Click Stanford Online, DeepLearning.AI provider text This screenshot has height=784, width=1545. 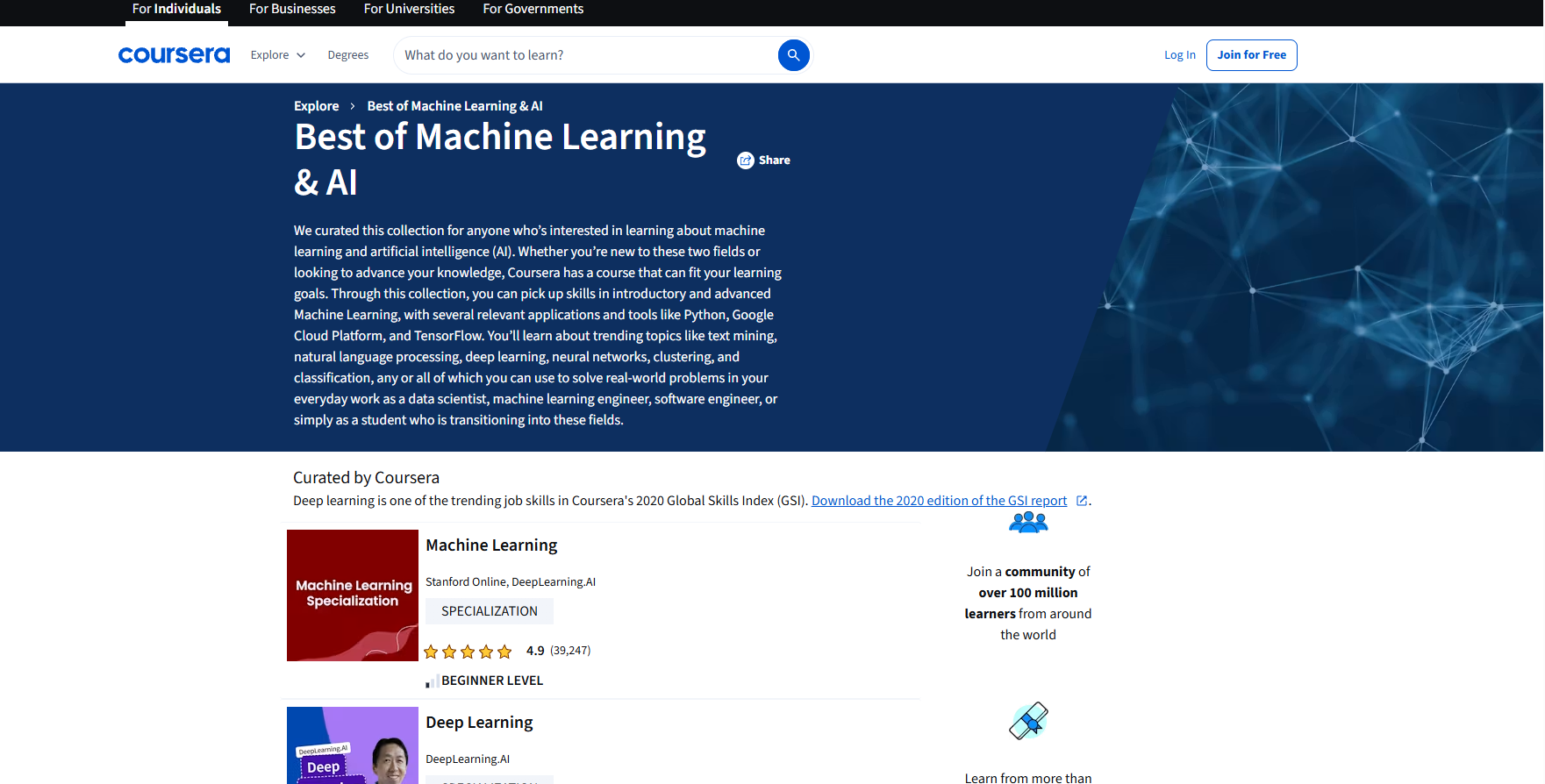pos(511,582)
